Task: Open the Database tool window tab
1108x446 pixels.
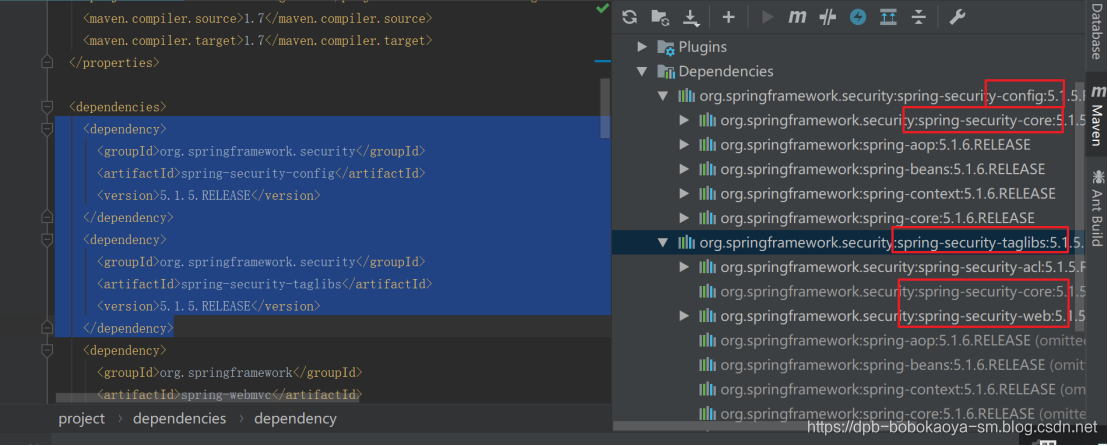Action: (1096, 30)
